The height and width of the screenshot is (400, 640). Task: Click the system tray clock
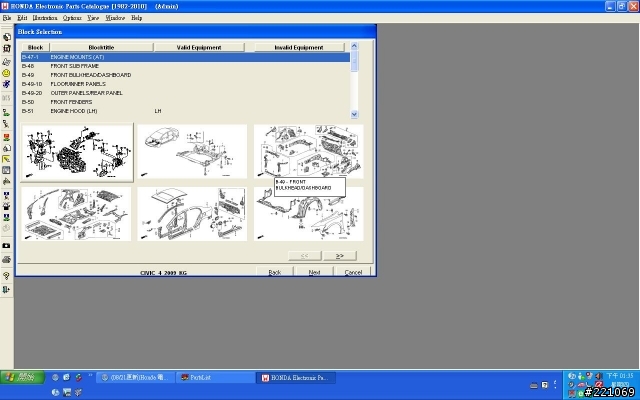coord(620,376)
